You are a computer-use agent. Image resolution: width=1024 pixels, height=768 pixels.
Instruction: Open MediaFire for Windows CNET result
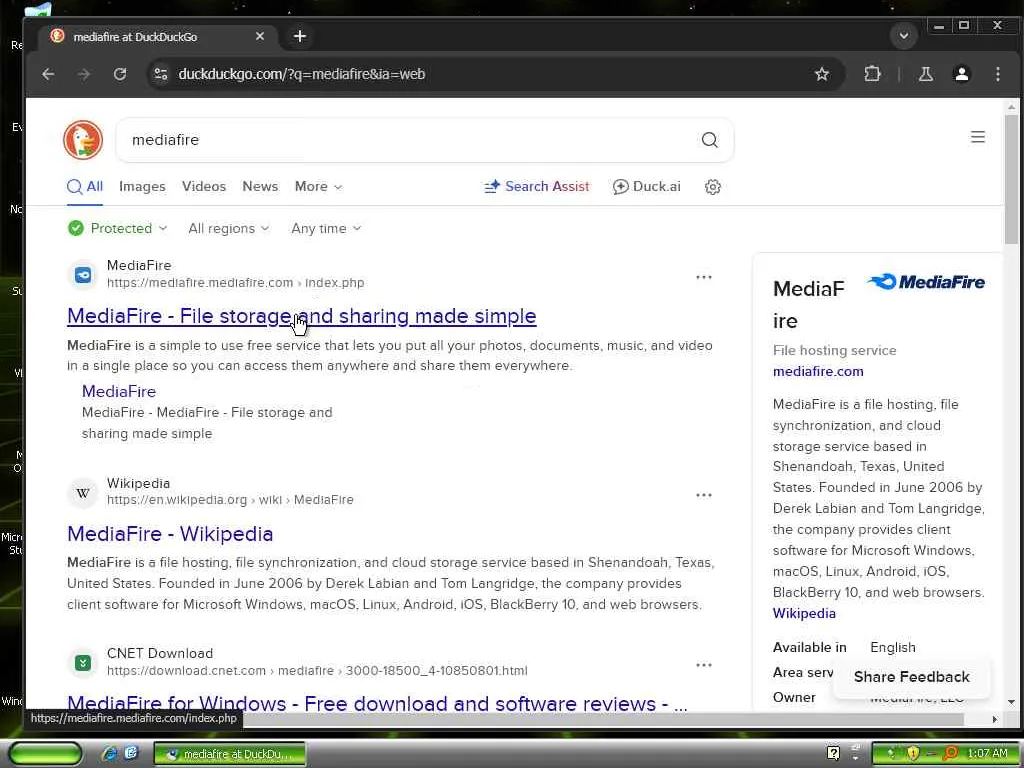tap(377, 703)
